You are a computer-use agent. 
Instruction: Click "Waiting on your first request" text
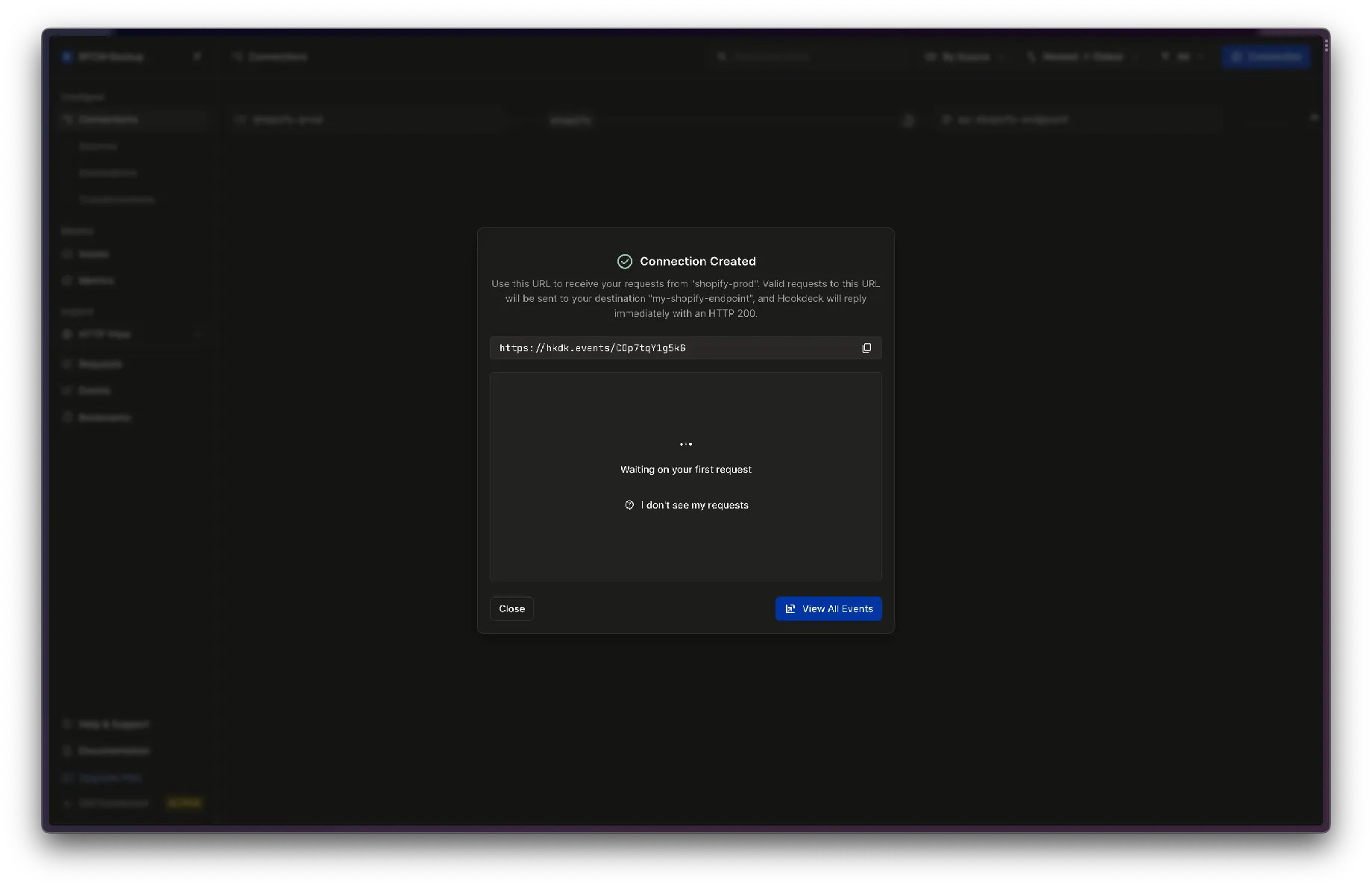[x=686, y=470]
